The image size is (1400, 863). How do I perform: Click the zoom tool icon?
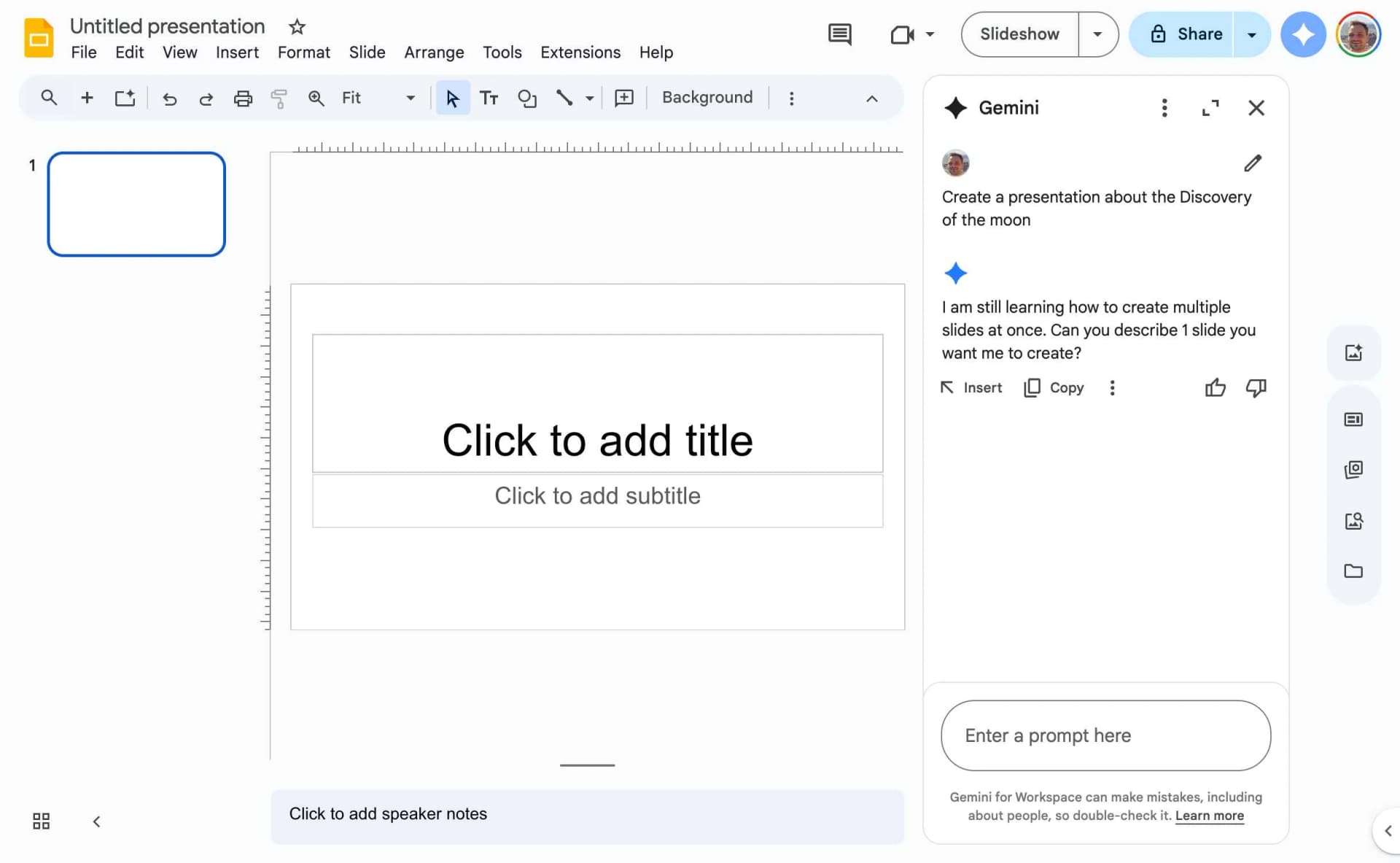pos(316,98)
